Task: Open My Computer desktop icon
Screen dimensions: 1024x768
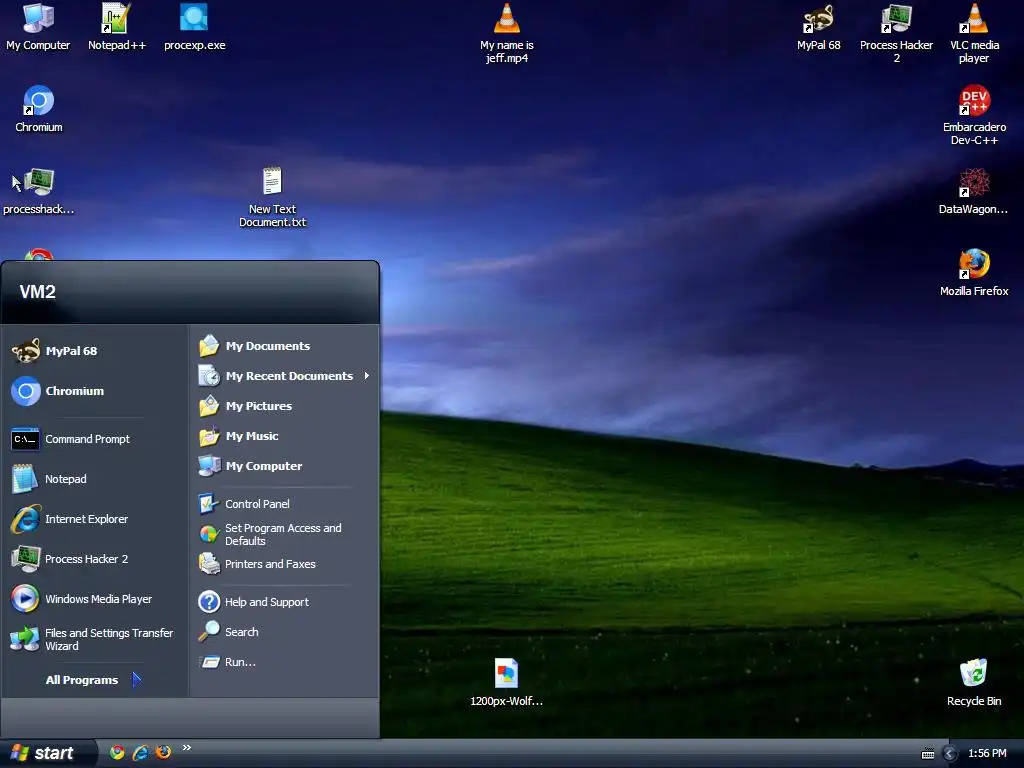Action: click(38, 27)
